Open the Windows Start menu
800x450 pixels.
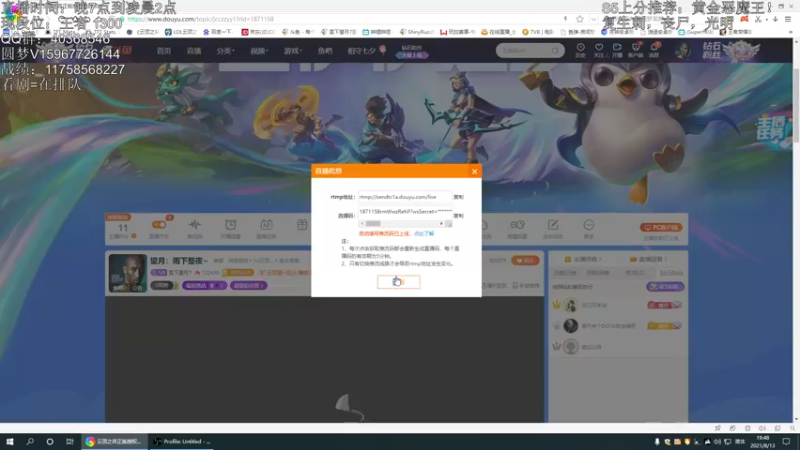10,442
